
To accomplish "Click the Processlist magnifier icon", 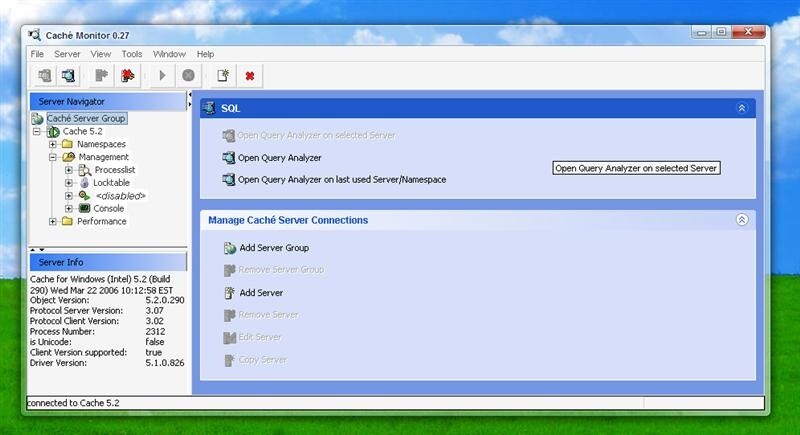I will (x=85, y=170).
